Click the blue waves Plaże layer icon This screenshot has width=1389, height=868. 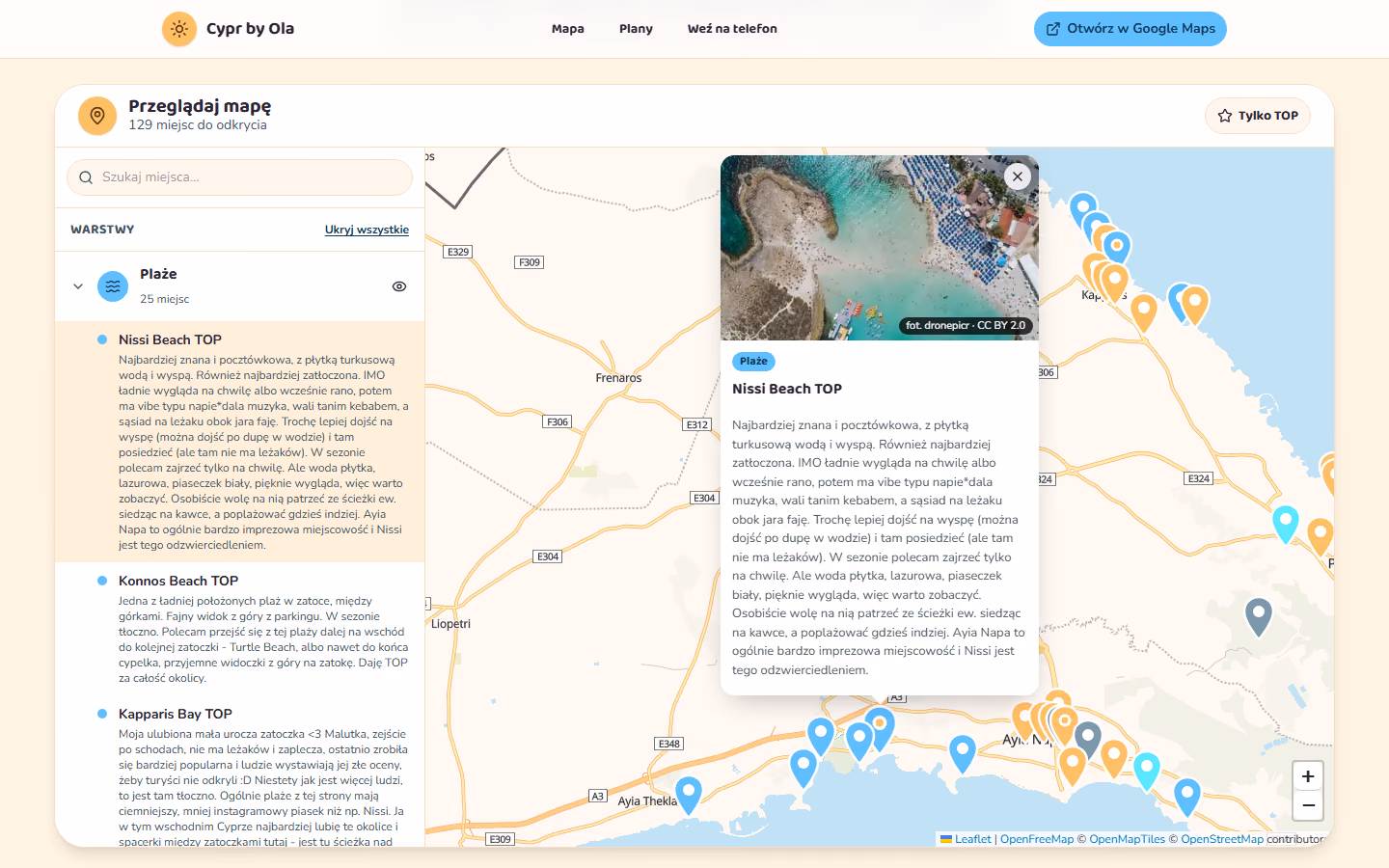point(113,286)
